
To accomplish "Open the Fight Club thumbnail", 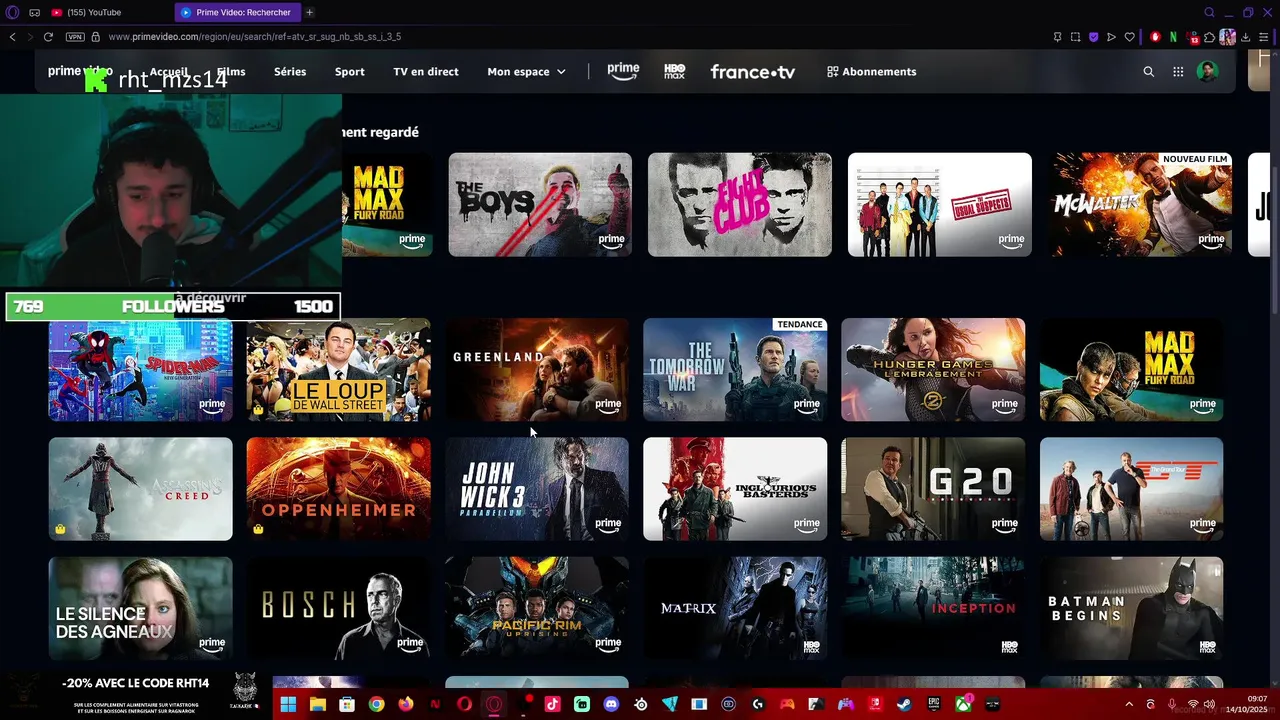I will (740, 204).
